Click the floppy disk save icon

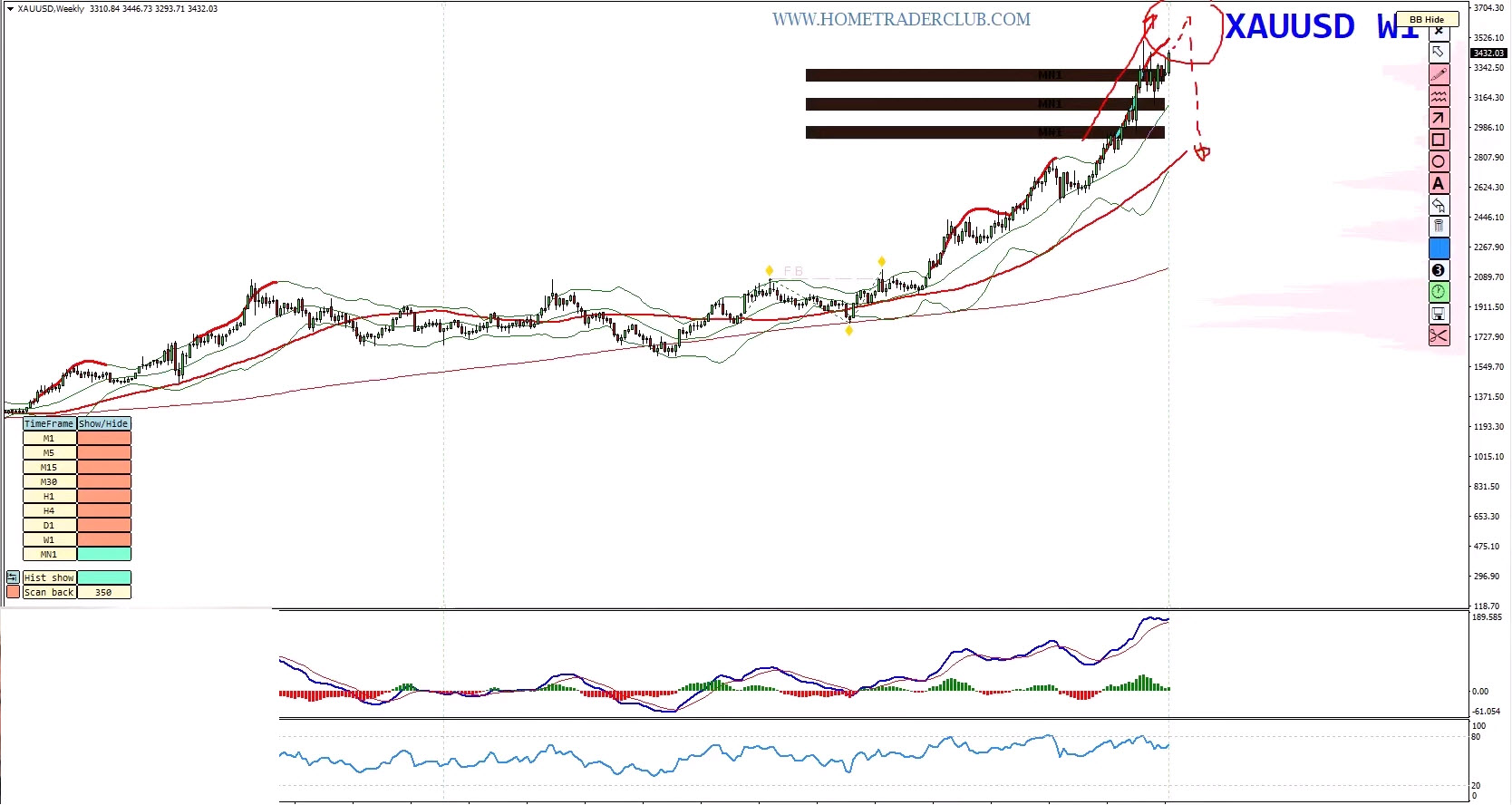tap(1439, 314)
